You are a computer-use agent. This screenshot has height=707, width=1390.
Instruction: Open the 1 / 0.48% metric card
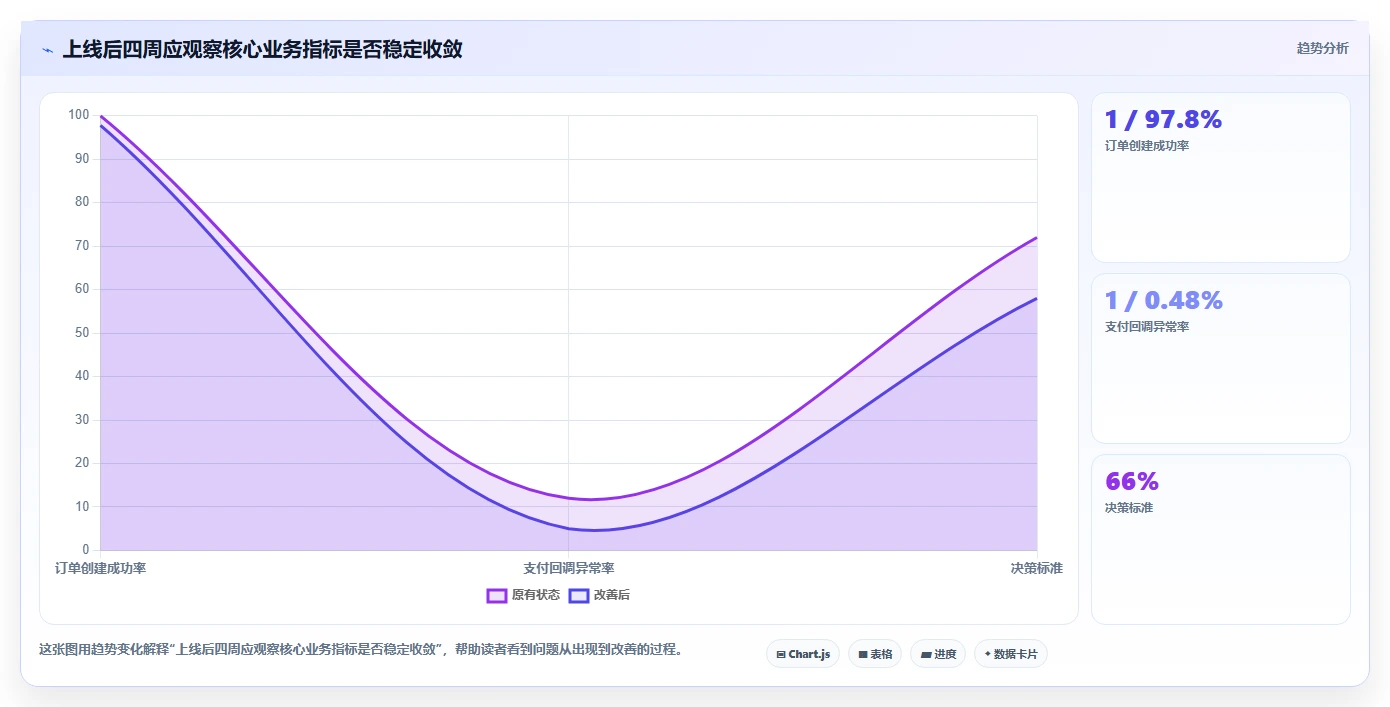pos(1221,359)
